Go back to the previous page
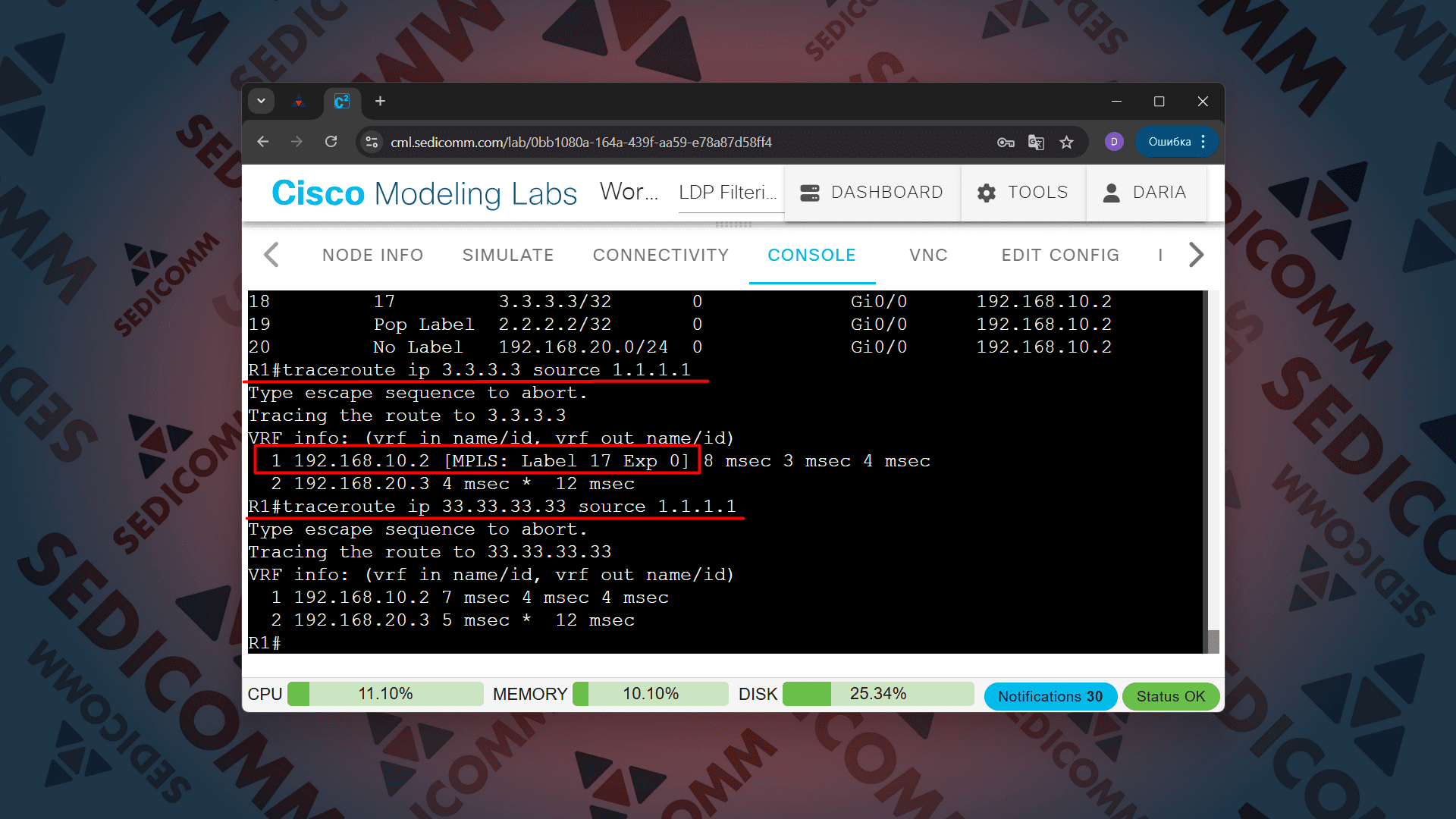This screenshot has height=819, width=1456. 262,142
